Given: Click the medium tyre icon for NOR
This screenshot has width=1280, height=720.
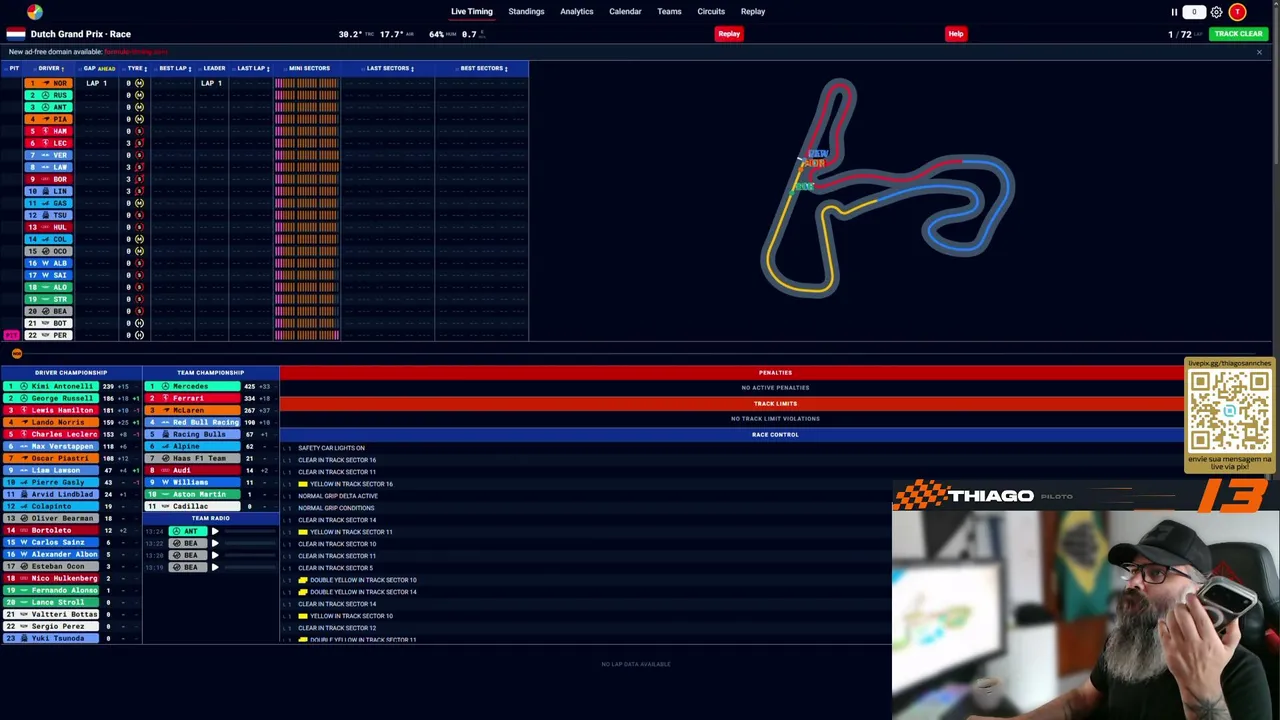Looking at the screenshot, I should [139, 83].
